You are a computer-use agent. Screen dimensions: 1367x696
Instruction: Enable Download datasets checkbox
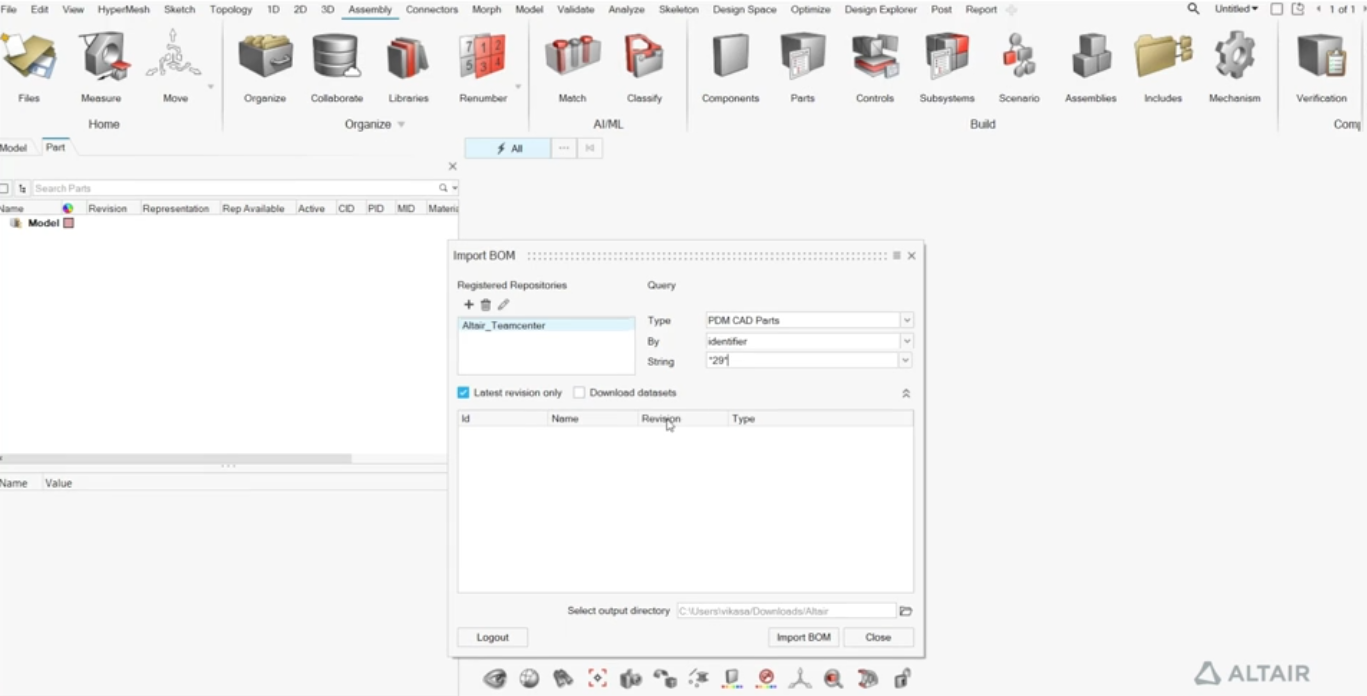[x=579, y=393]
